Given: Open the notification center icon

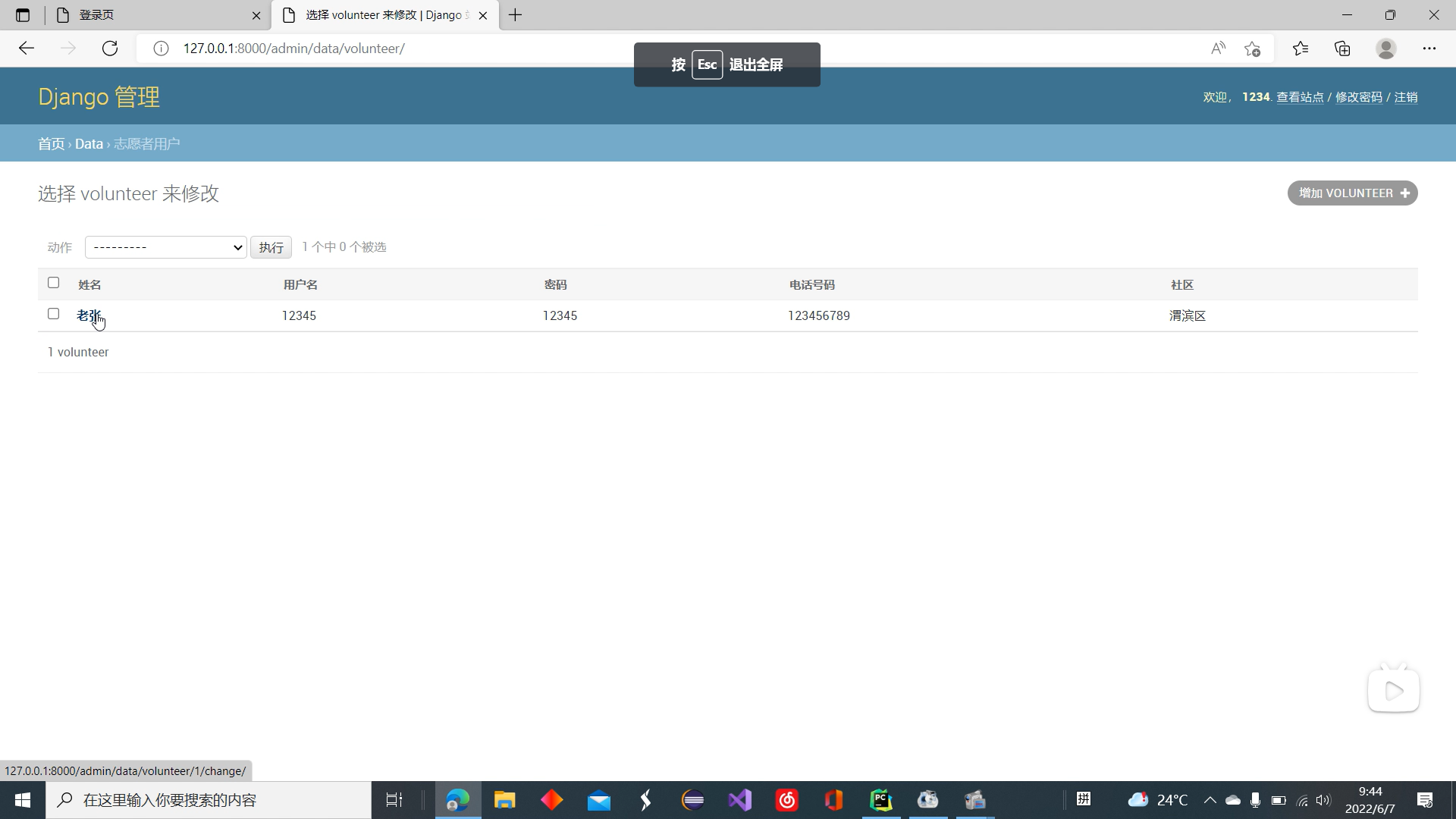Looking at the screenshot, I should [1425, 800].
